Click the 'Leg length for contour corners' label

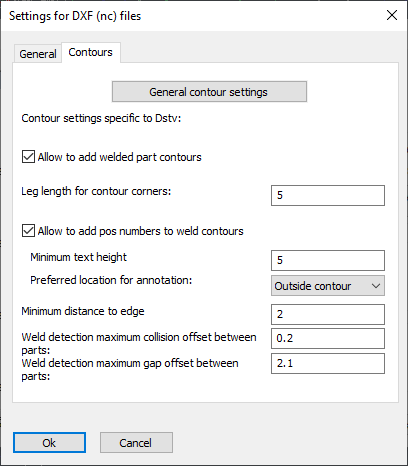pos(96,191)
